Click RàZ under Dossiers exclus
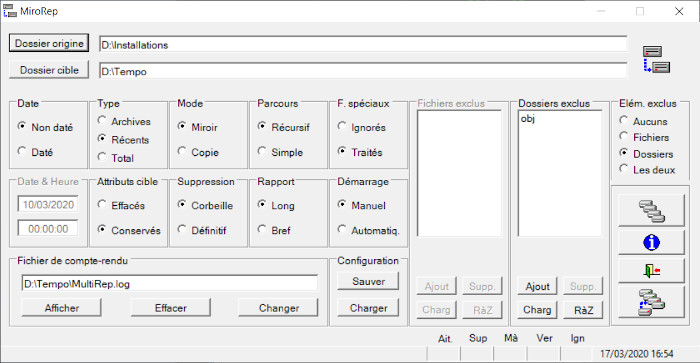This screenshot has width=700, height=363. pos(583,310)
